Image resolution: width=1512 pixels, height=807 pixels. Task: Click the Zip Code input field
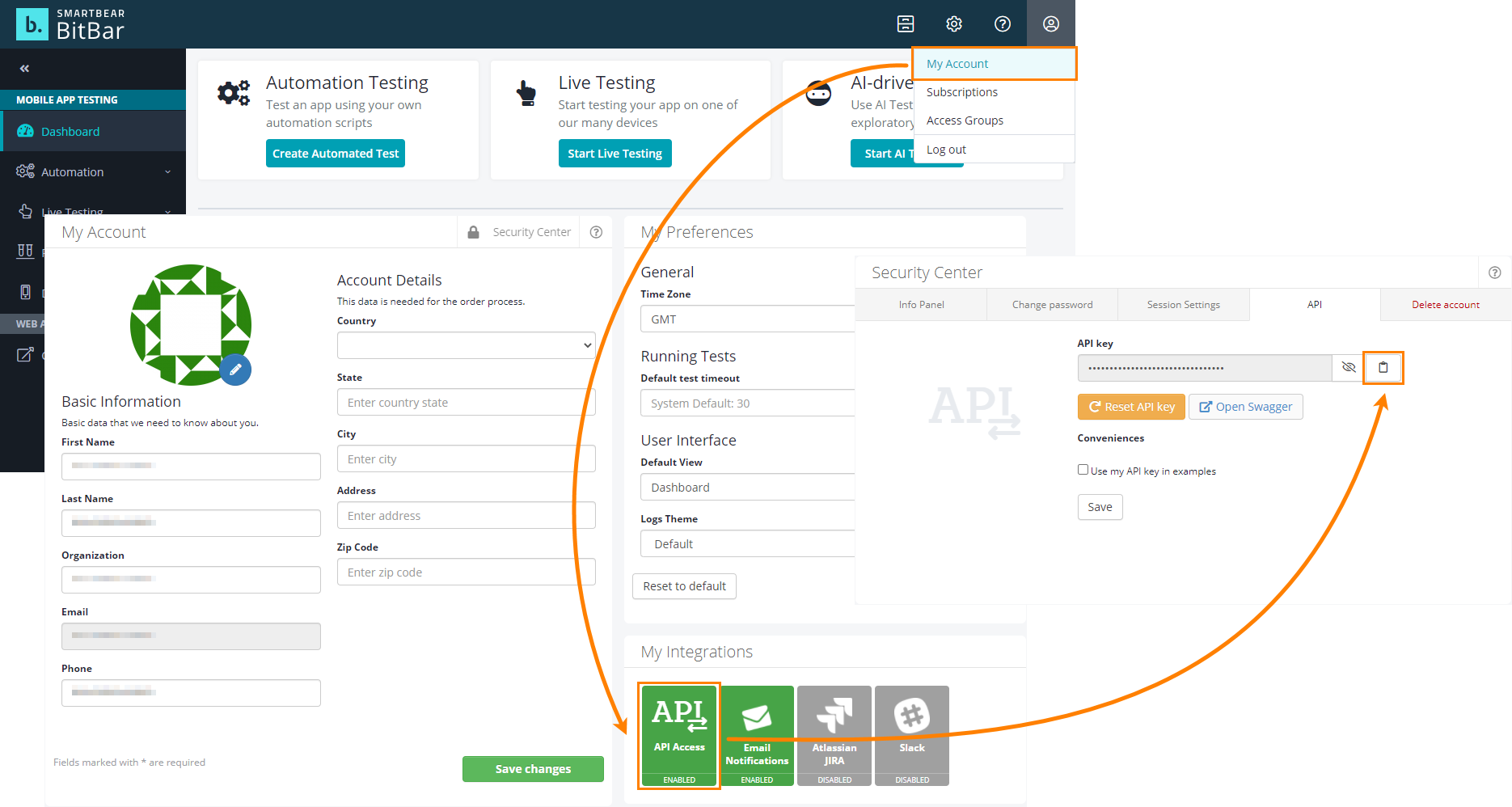pos(467,572)
